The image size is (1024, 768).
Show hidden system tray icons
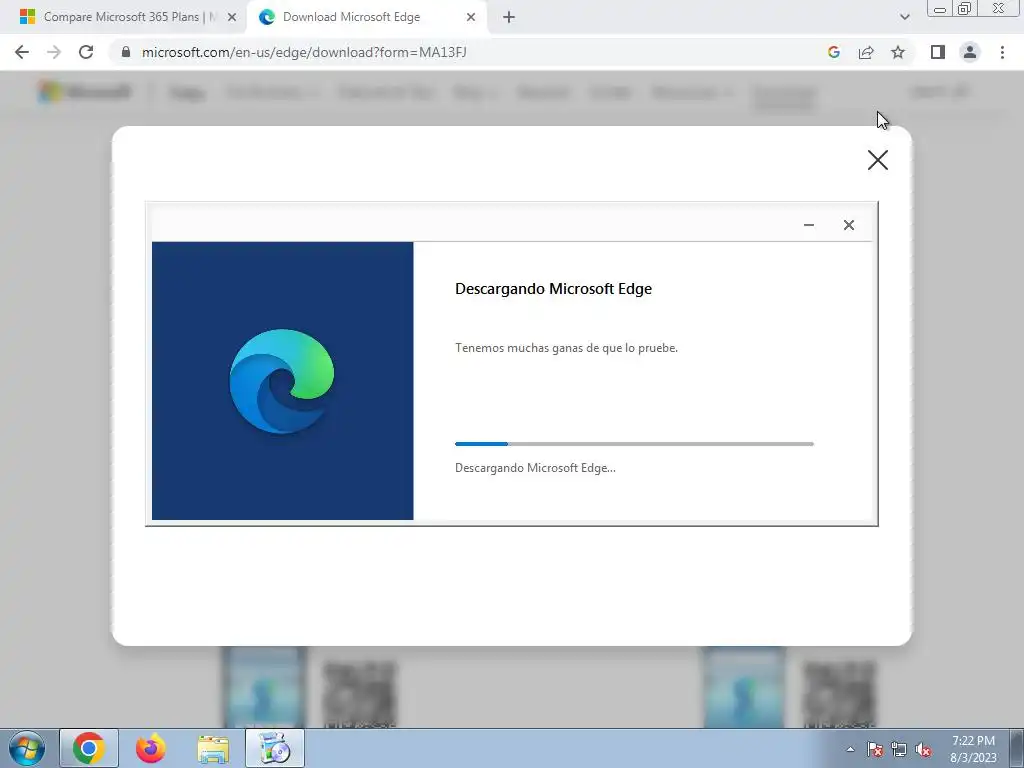tap(850, 749)
